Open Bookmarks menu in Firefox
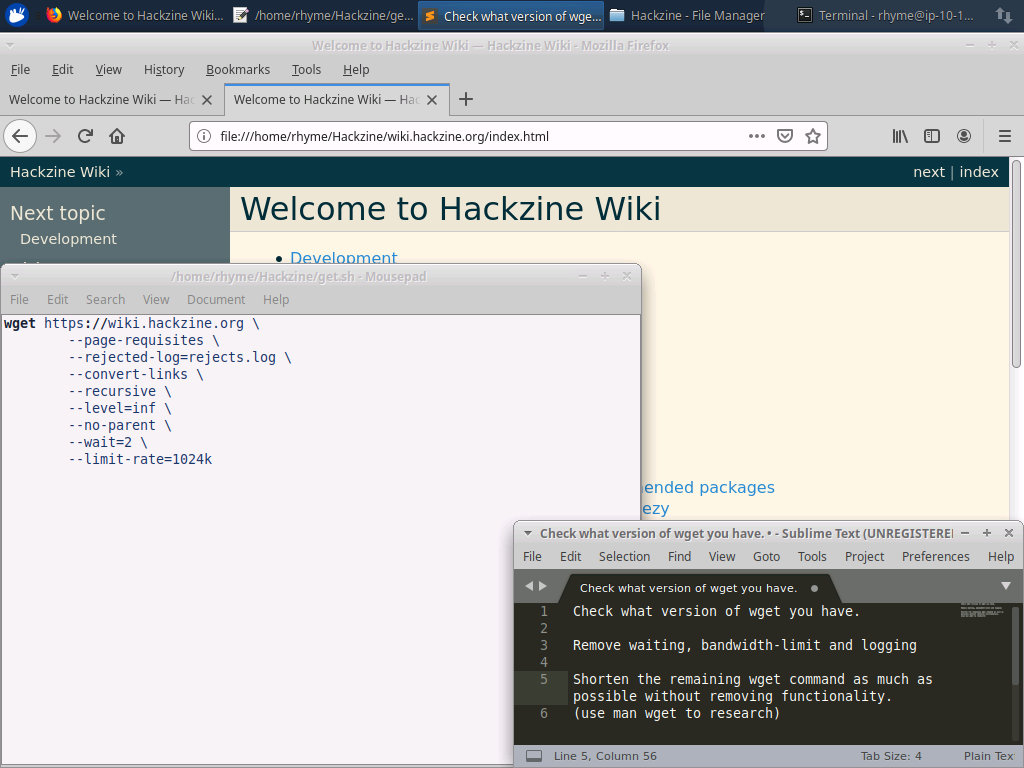1024x768 pixels. (238, 69)
